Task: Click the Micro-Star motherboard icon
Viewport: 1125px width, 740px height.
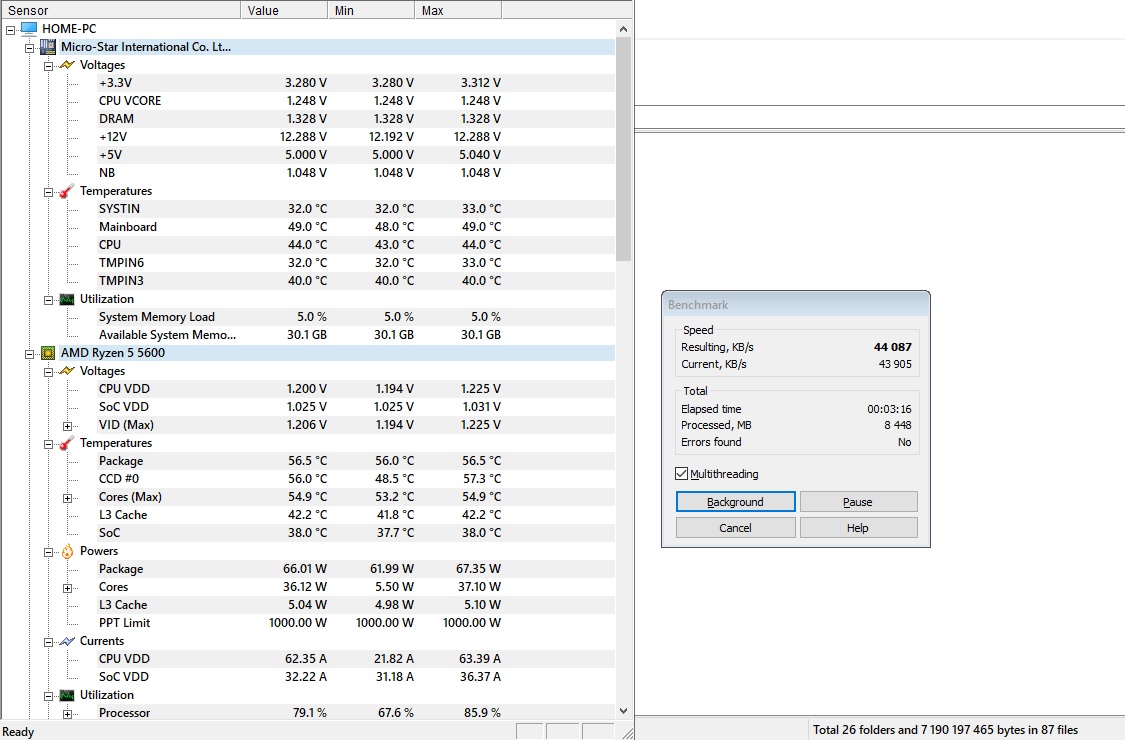Action: pos(48,47)
